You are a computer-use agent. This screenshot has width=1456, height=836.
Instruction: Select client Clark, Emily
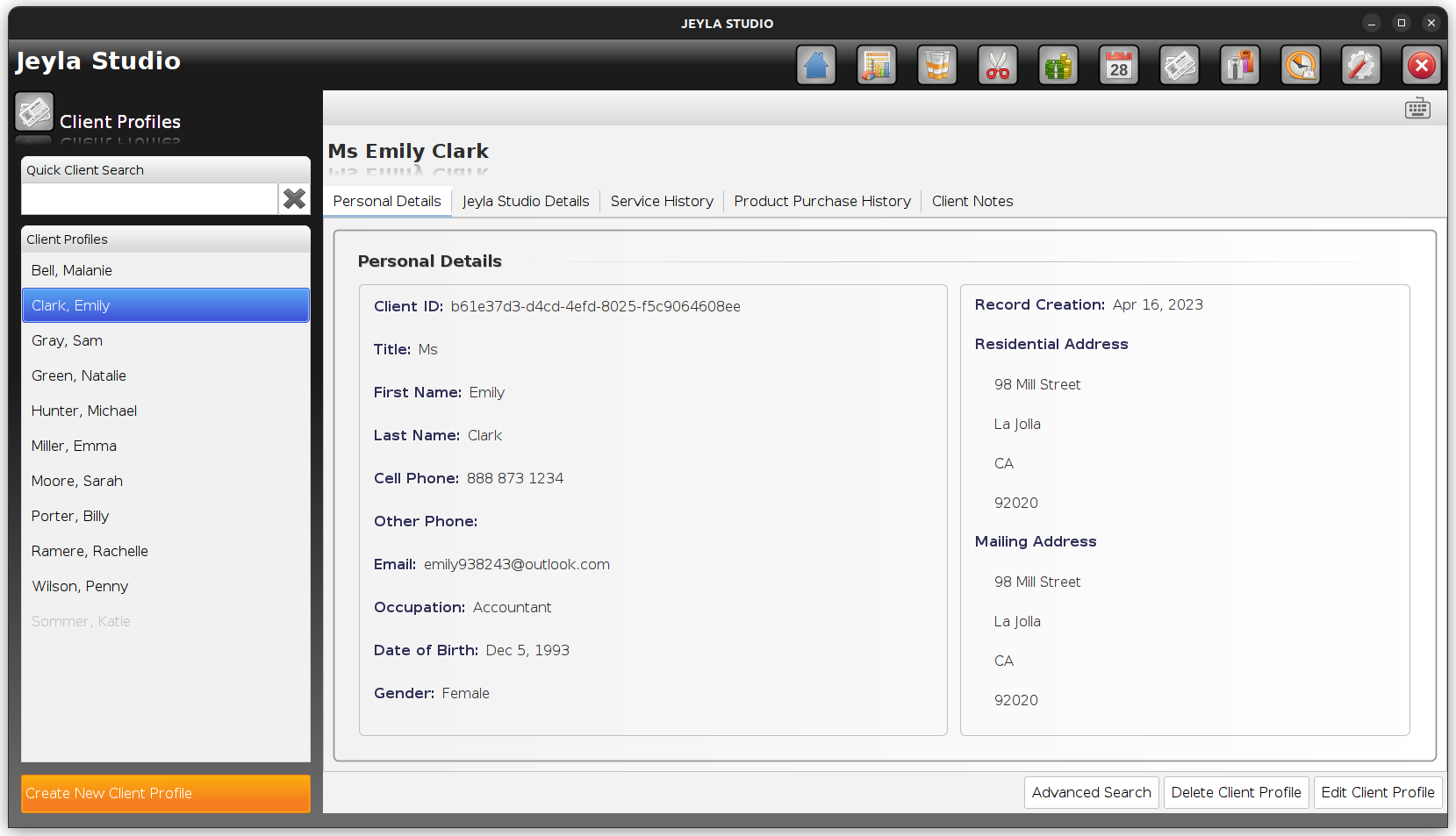point(166,305)
